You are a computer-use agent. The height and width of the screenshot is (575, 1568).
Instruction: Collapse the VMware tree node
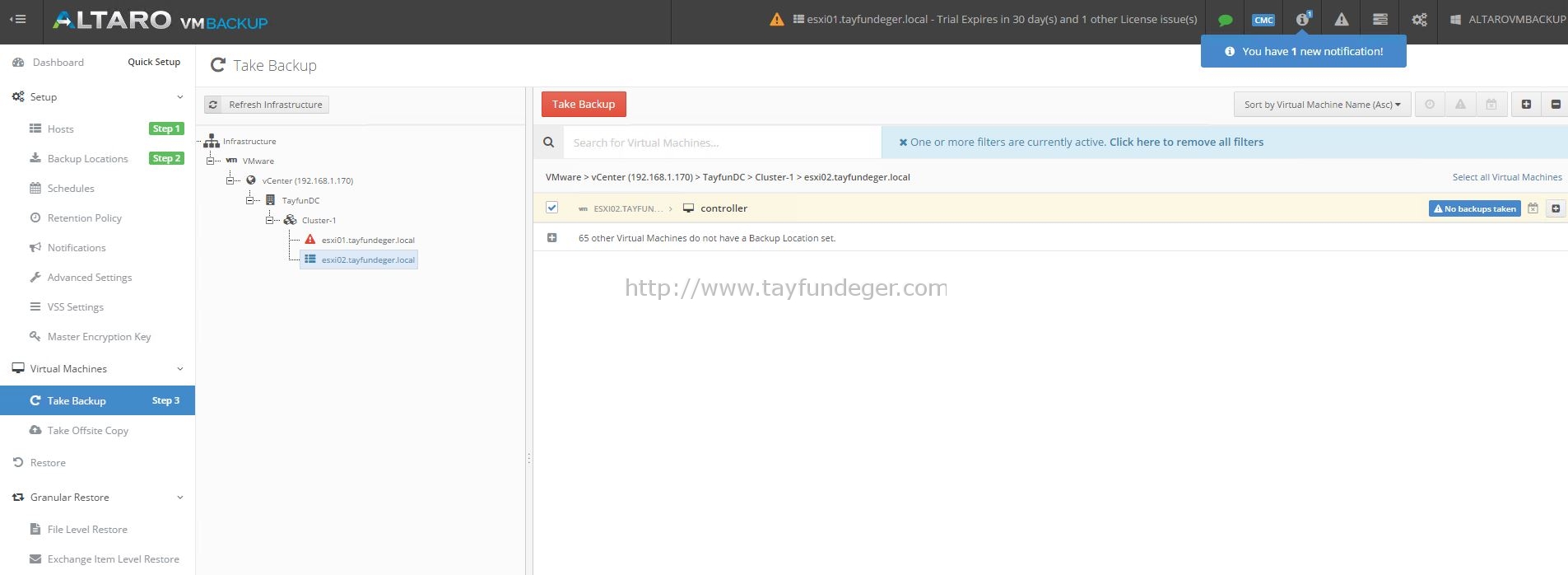211,161
